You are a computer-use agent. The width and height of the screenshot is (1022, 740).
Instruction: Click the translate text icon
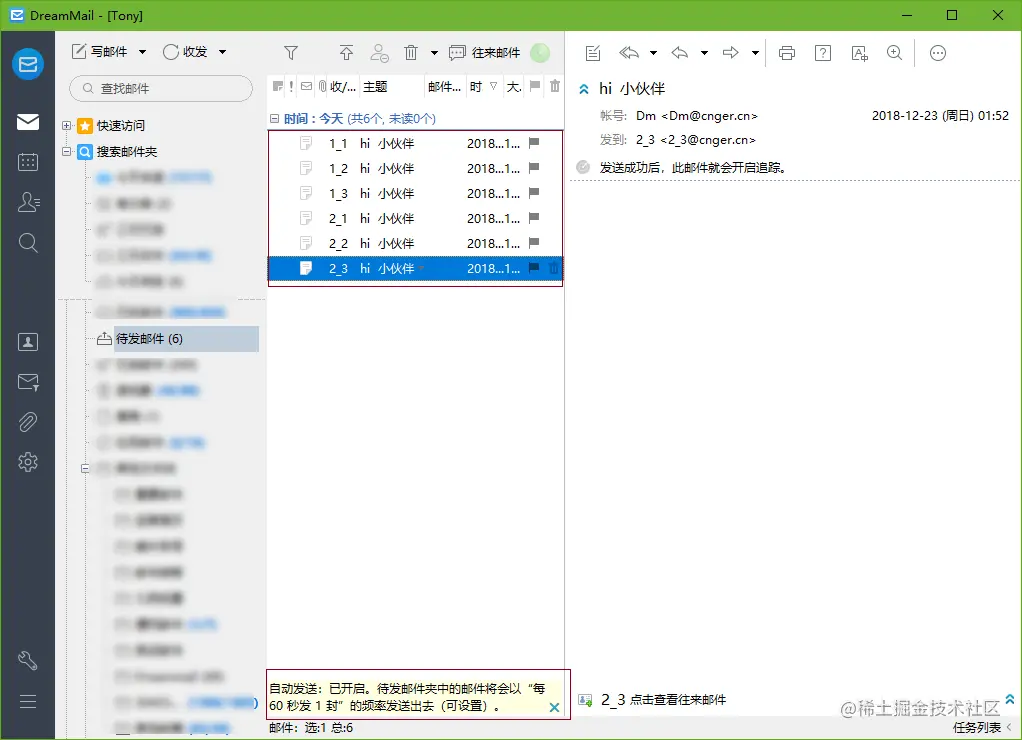tap(860, 53)
